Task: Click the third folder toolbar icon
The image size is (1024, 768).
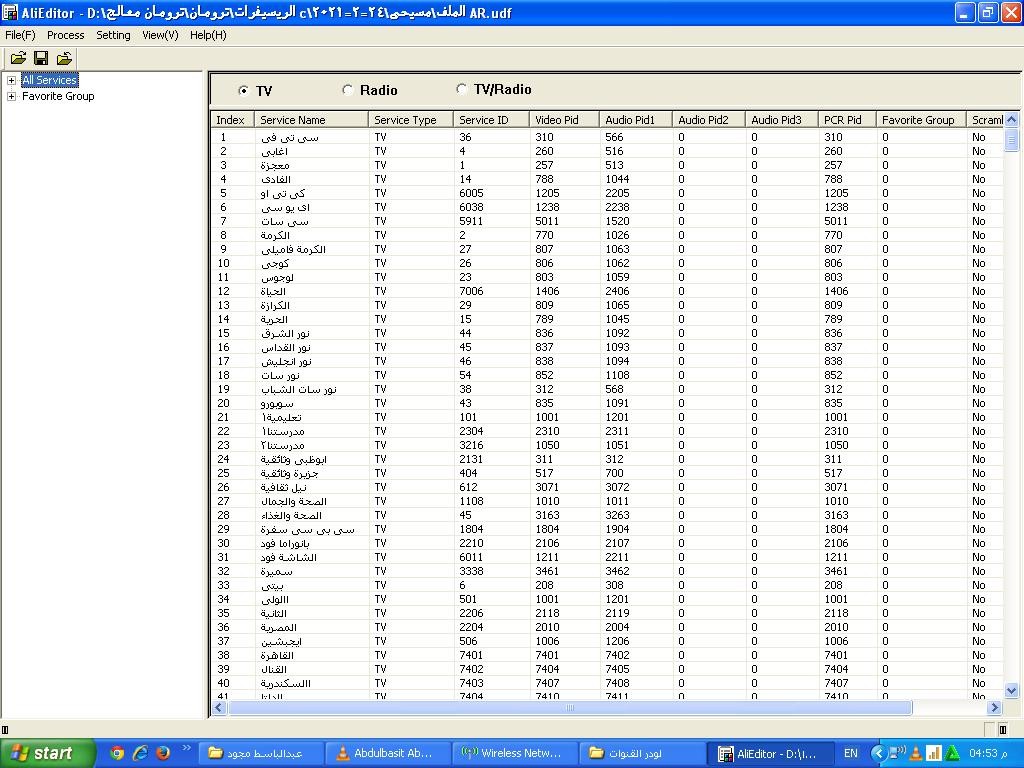Action: (x=64, y=59)
